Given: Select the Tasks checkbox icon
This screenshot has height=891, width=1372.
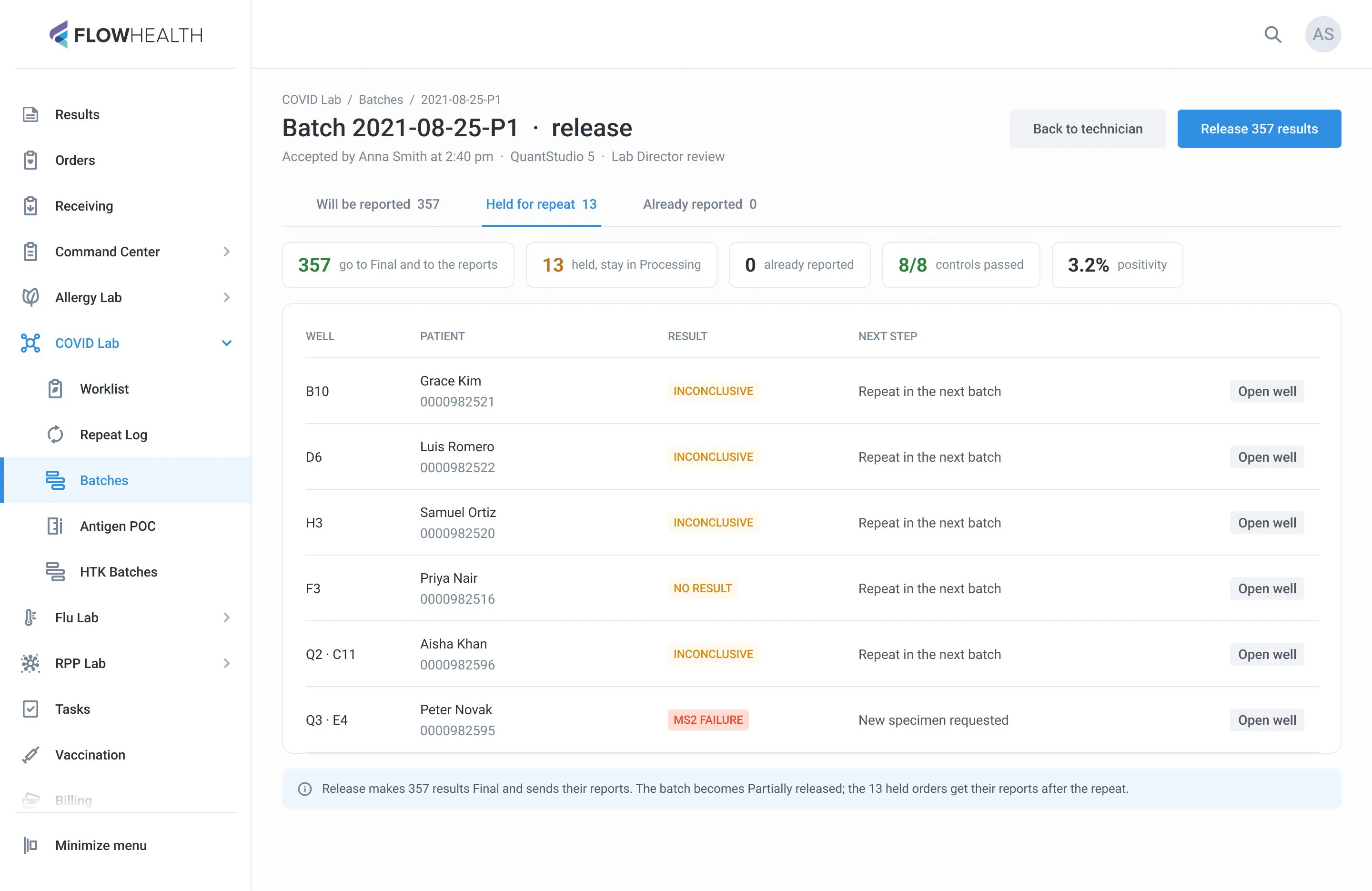Looking at the screenshot, I should [x=30, y=709].
